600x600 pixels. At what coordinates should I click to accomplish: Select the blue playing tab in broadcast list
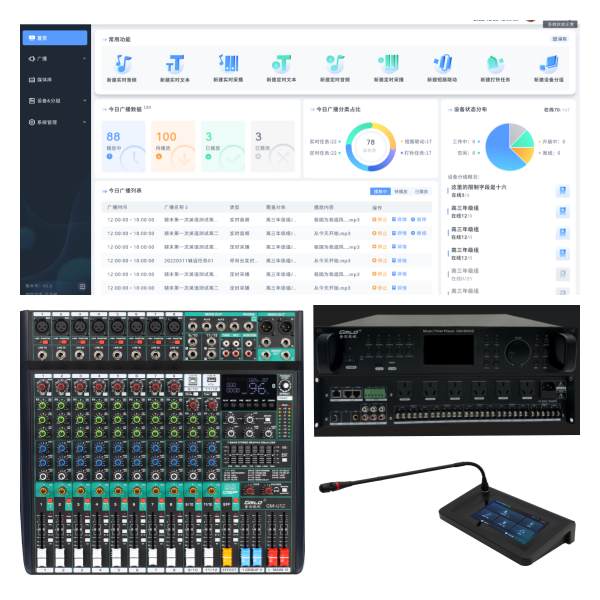click(x=380, y=191)
